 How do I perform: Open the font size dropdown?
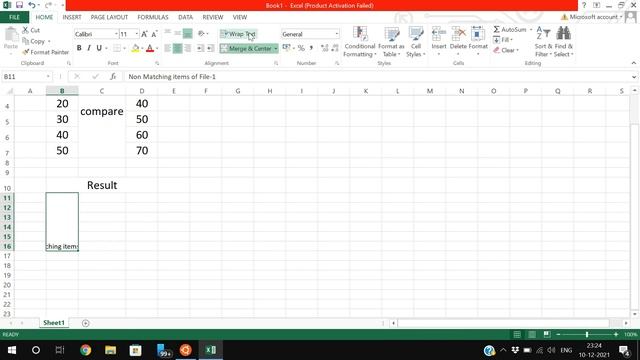[x=136, y=34]
